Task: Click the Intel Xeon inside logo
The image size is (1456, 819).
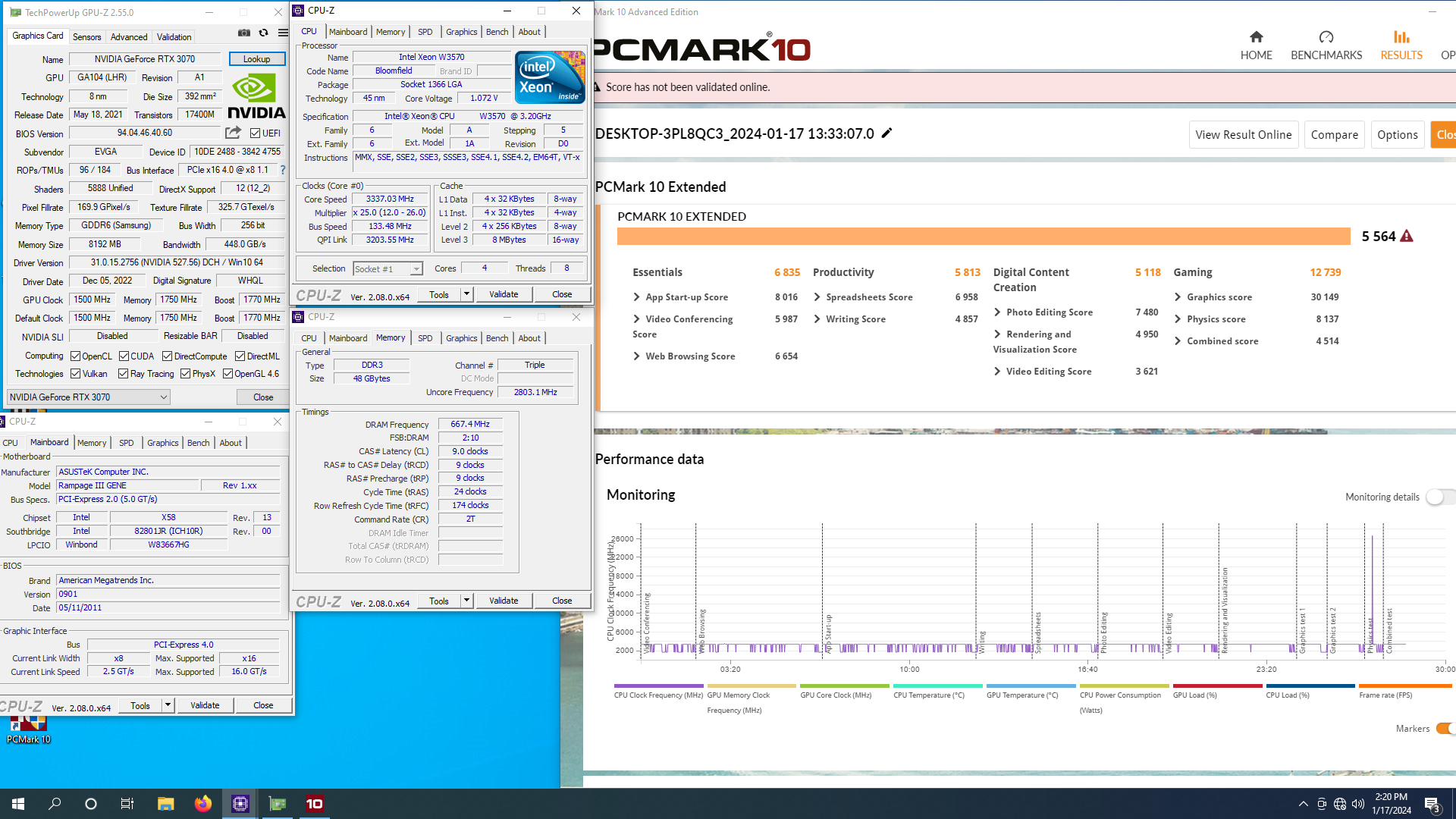Action: pos(550,77)
